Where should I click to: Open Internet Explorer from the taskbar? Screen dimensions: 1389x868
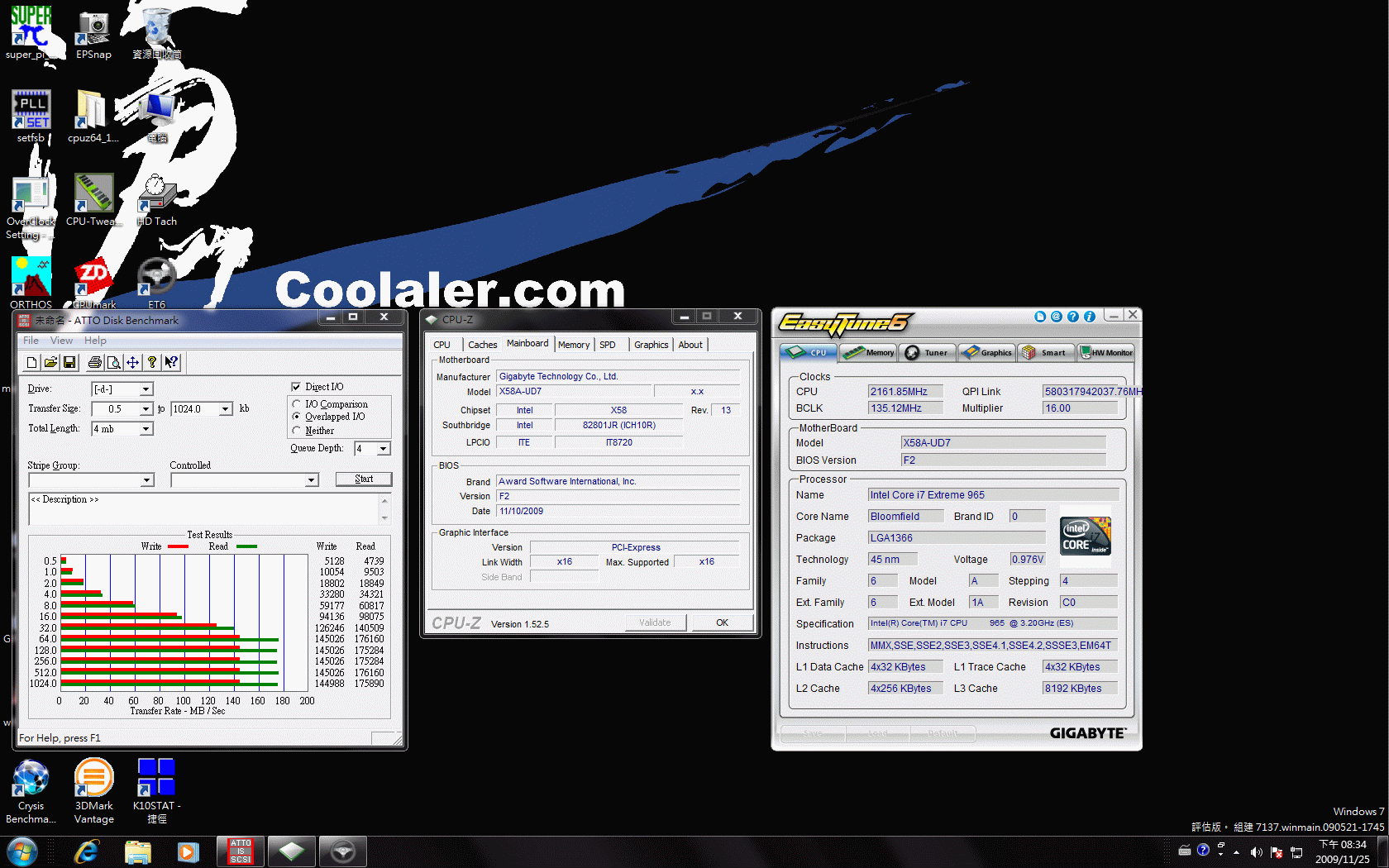pos(87,851)
